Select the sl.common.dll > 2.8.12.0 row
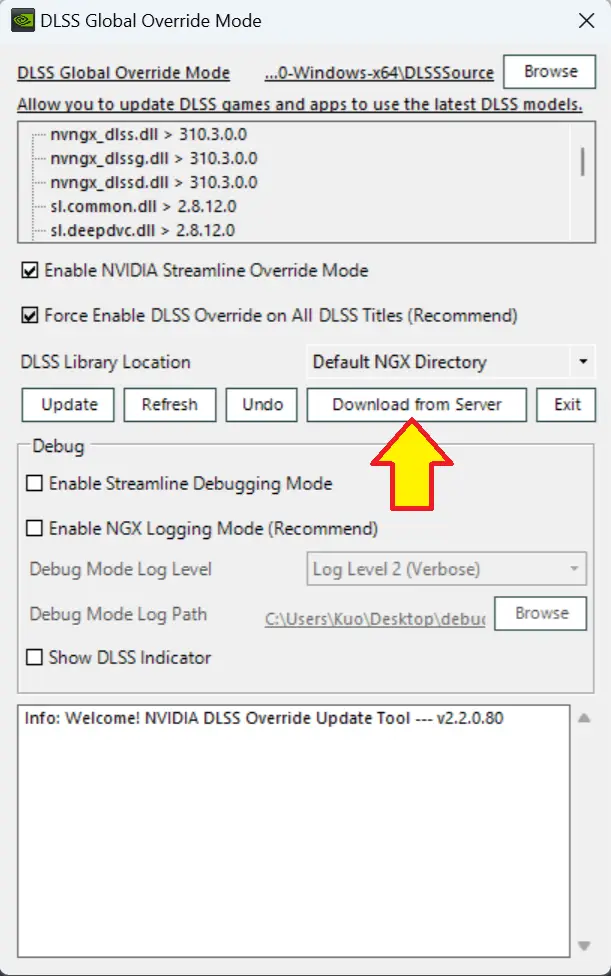Viewport: 611px width, 976px height. click(143, 207)
